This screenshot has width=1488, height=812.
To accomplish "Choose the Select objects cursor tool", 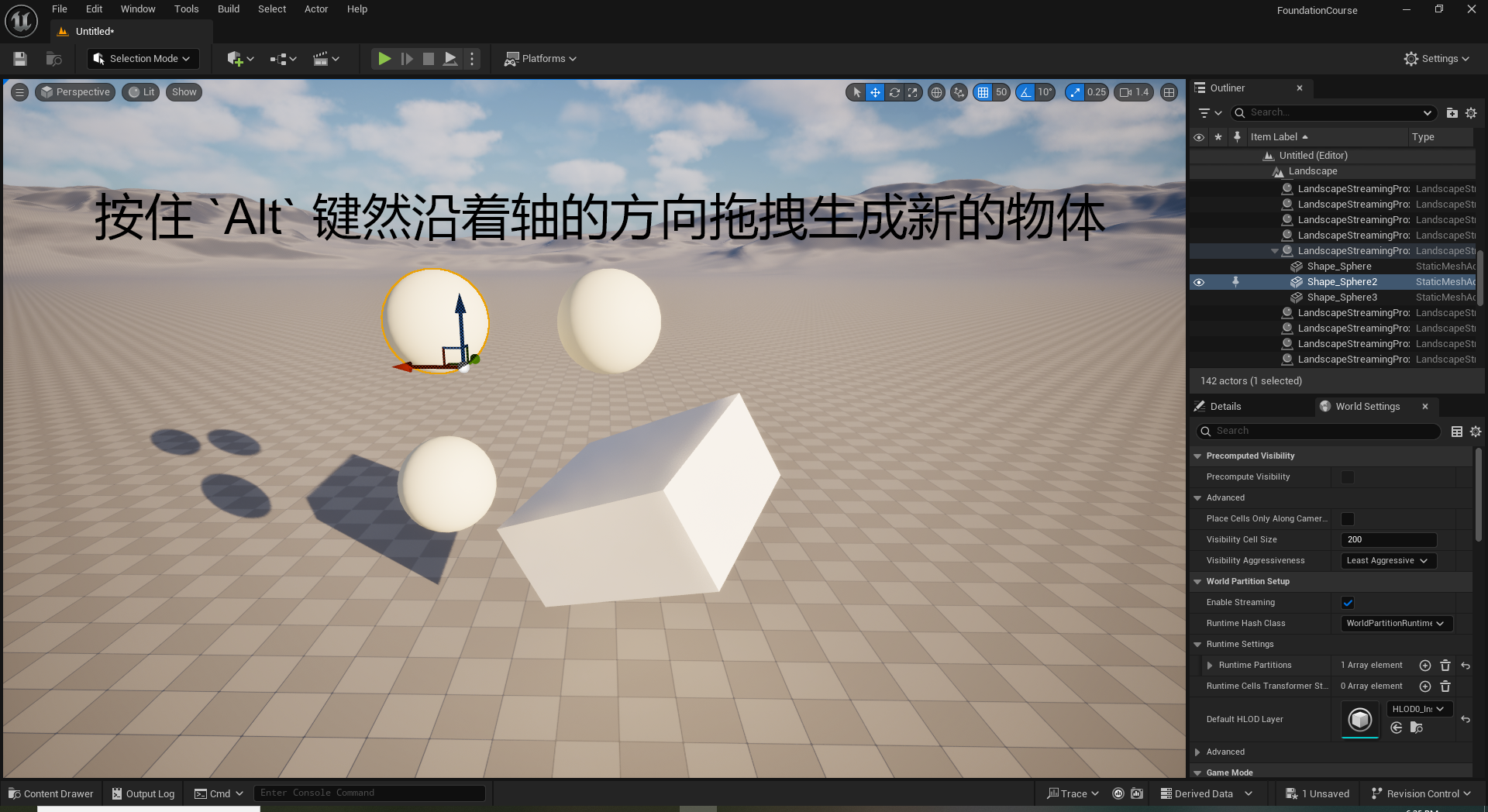I will [x=856, y=92].
